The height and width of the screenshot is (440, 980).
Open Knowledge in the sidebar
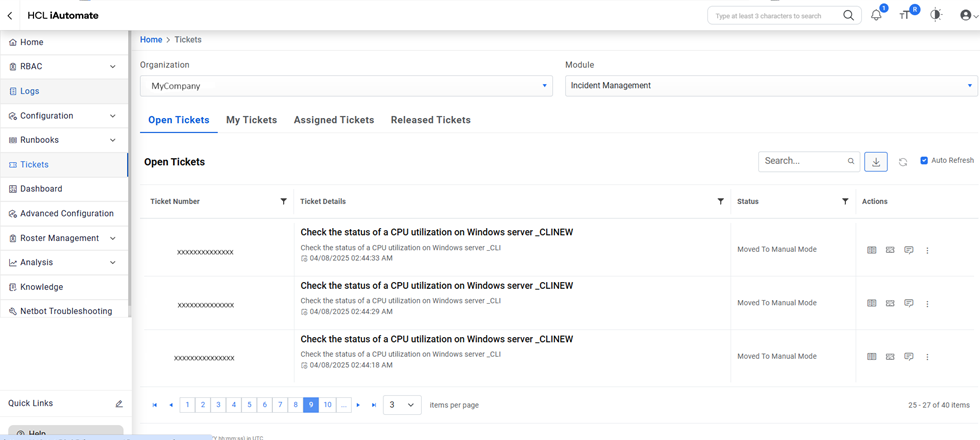click(x=41, y=287)
